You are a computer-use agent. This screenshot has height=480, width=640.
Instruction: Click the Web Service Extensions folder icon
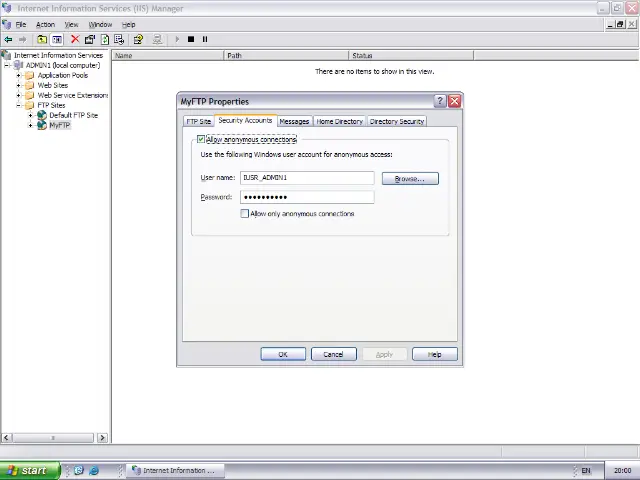(x=29, y=96)
